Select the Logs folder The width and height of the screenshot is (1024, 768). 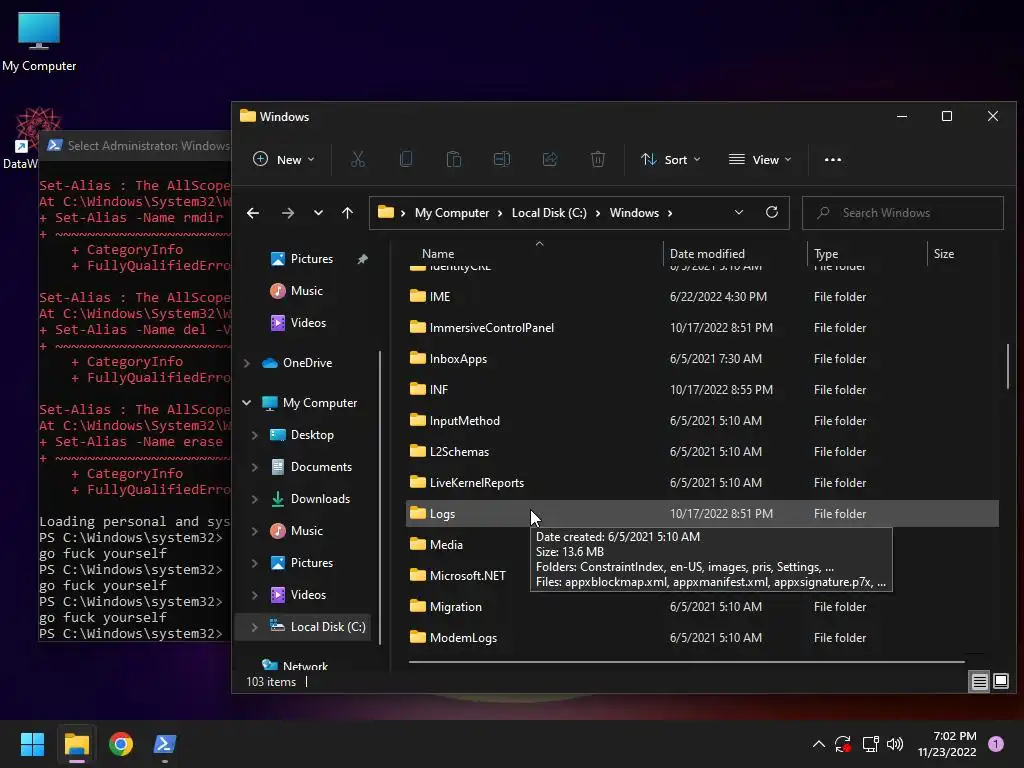(x=702, y=514)
